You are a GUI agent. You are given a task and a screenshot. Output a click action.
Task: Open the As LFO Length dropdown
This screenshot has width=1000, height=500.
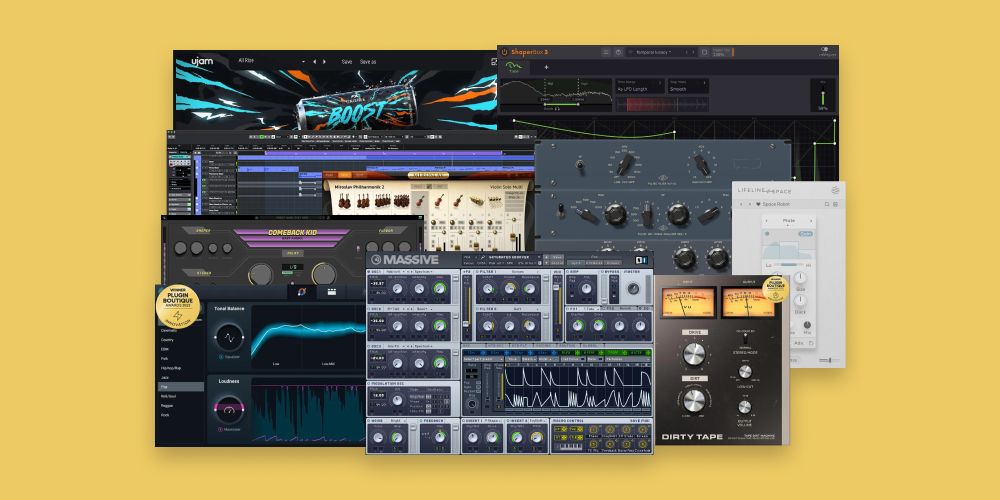tap(640, 86)
